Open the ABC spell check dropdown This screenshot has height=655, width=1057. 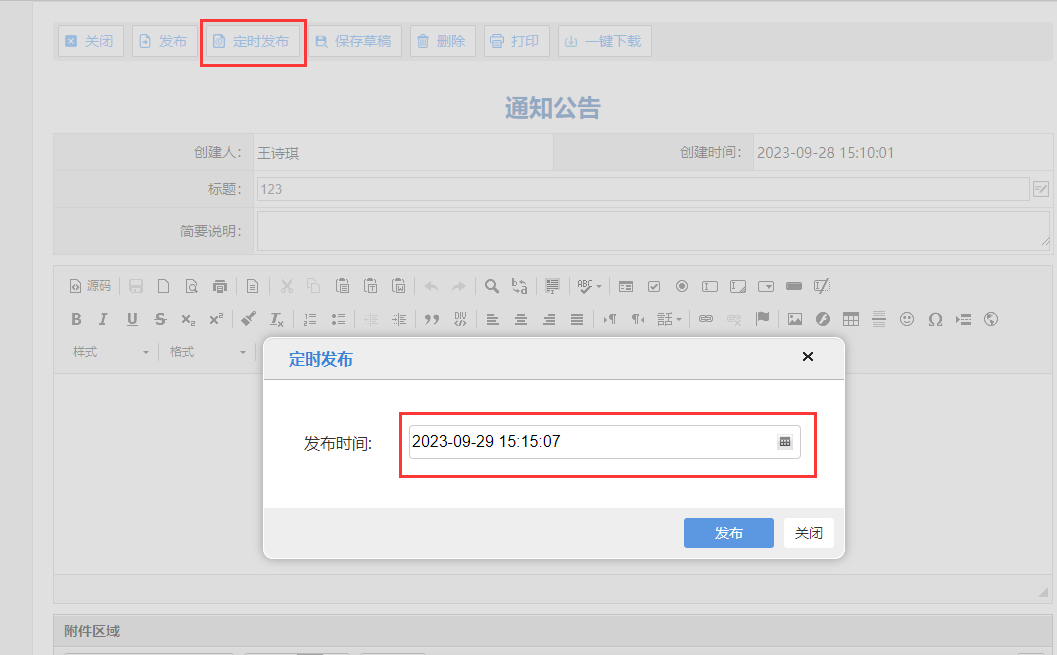coord(589,286)
